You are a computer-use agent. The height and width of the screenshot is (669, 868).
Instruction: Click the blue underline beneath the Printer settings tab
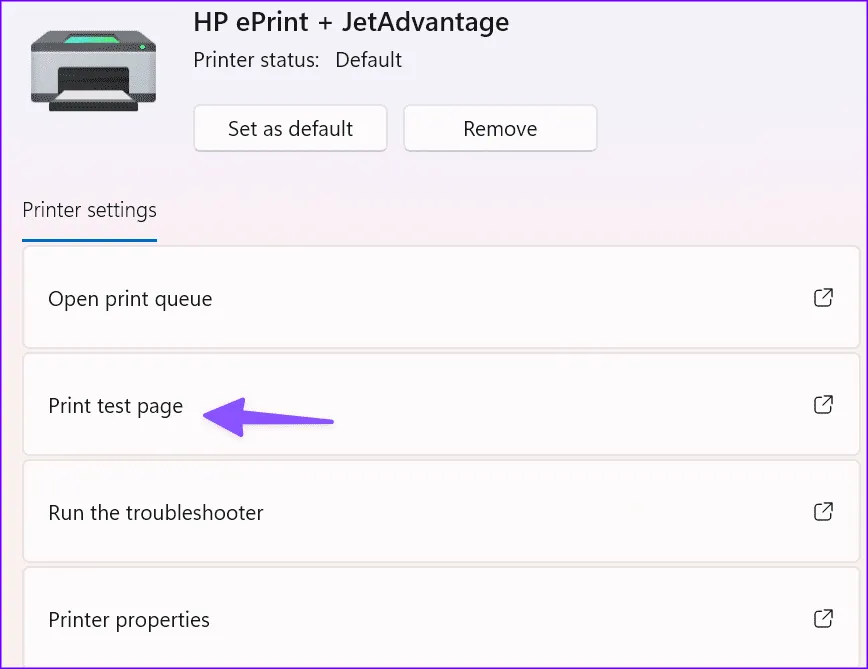(x=89, y=240)
